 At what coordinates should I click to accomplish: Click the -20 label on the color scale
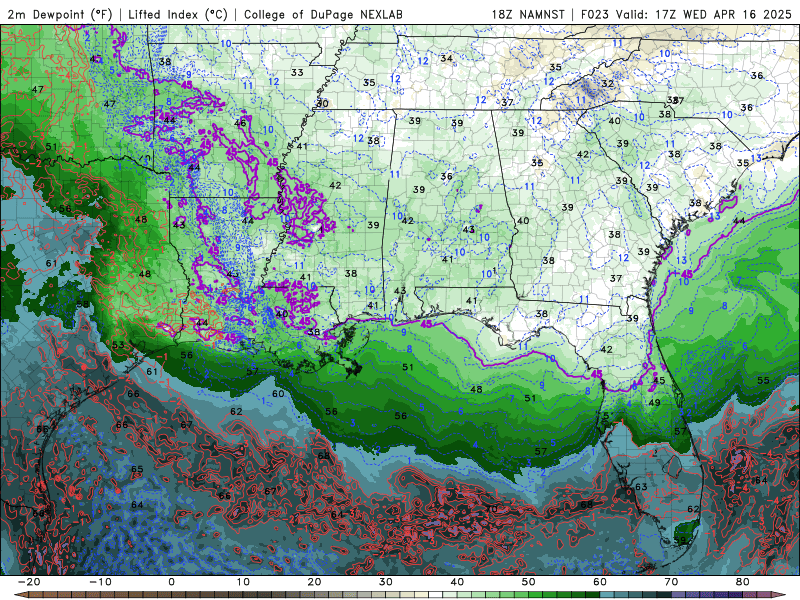pyautogui.click(x=29, y=582)
